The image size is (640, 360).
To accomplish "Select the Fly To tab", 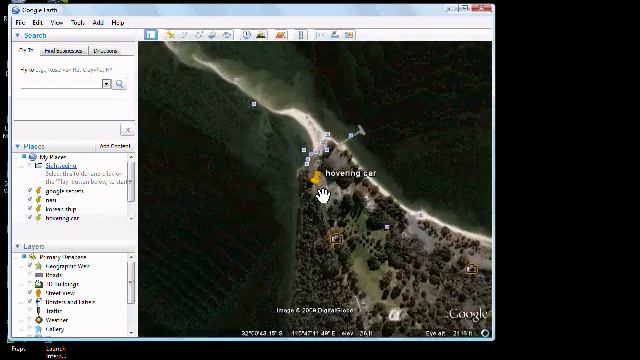I will 26,50.
